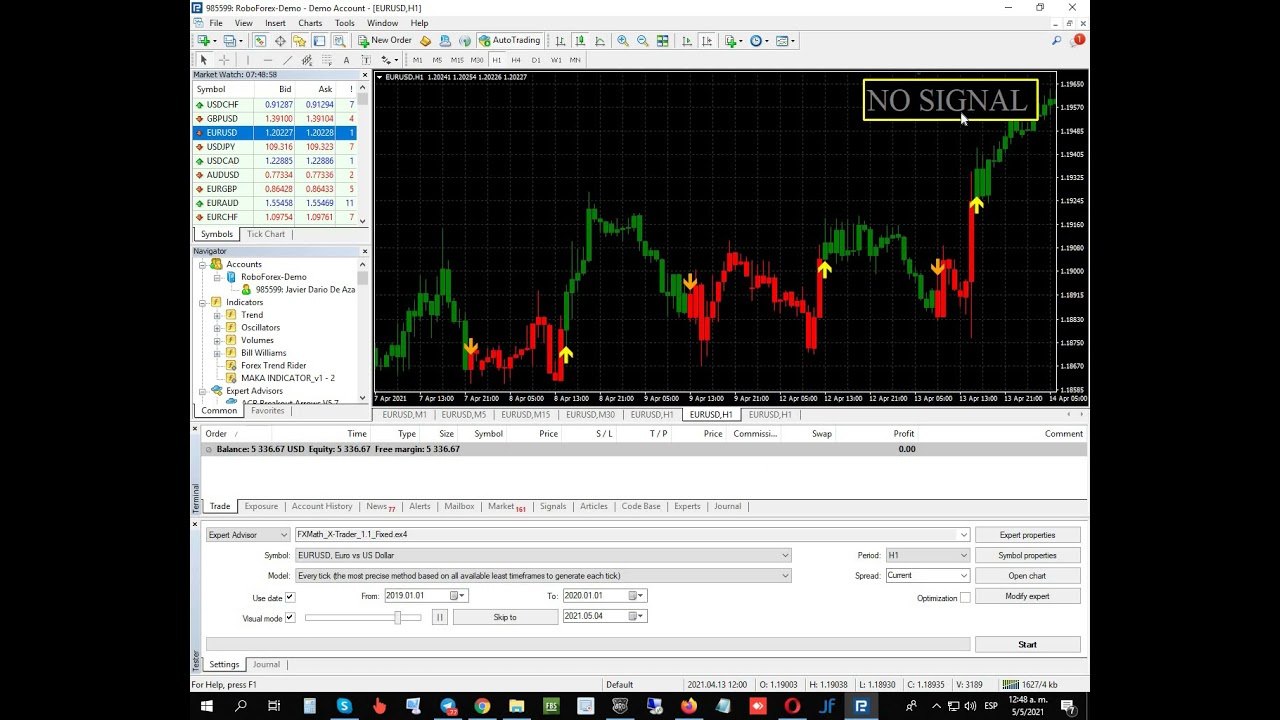Switch chart to line chart icon
Viewport: 1280px width, 720px height.
tap(600, 41)
